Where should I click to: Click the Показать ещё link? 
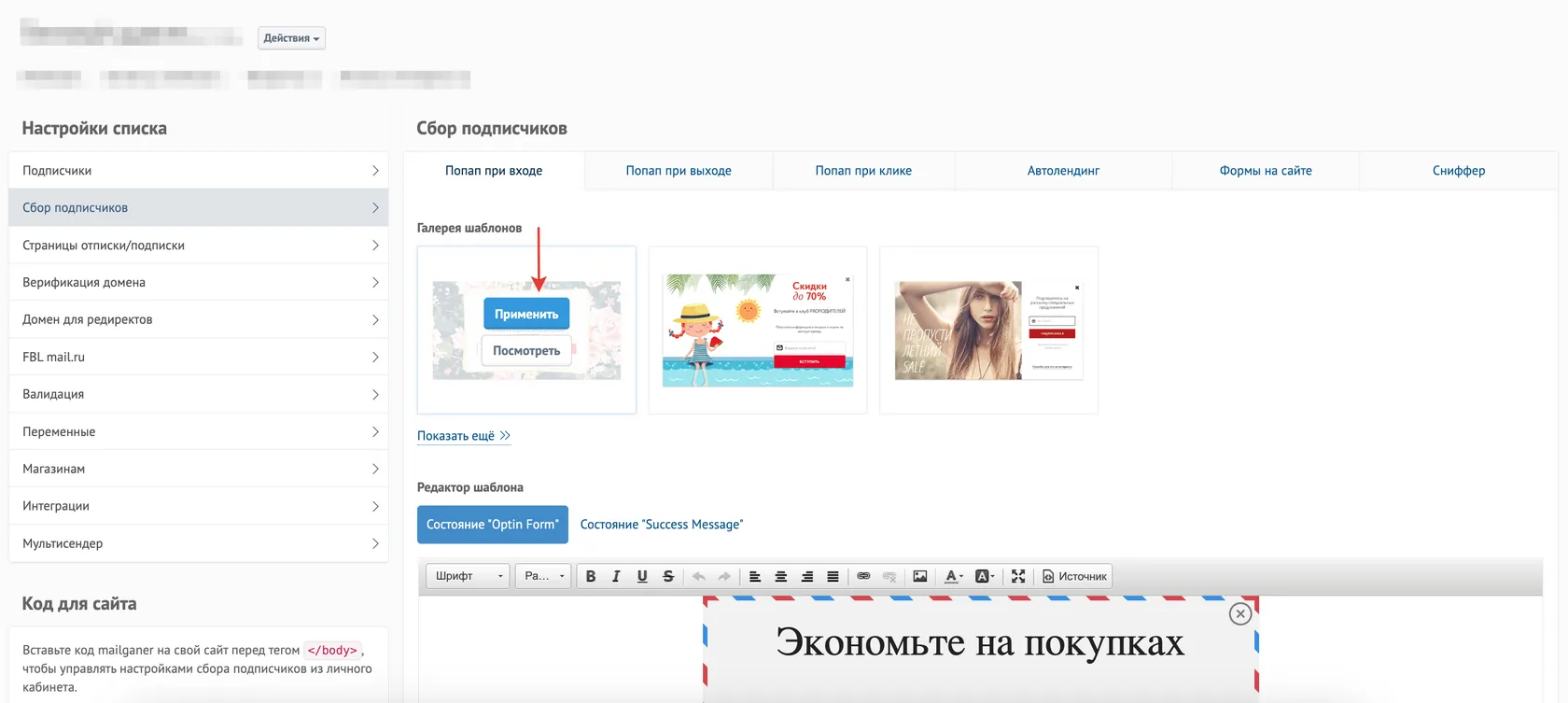(464, 436)
